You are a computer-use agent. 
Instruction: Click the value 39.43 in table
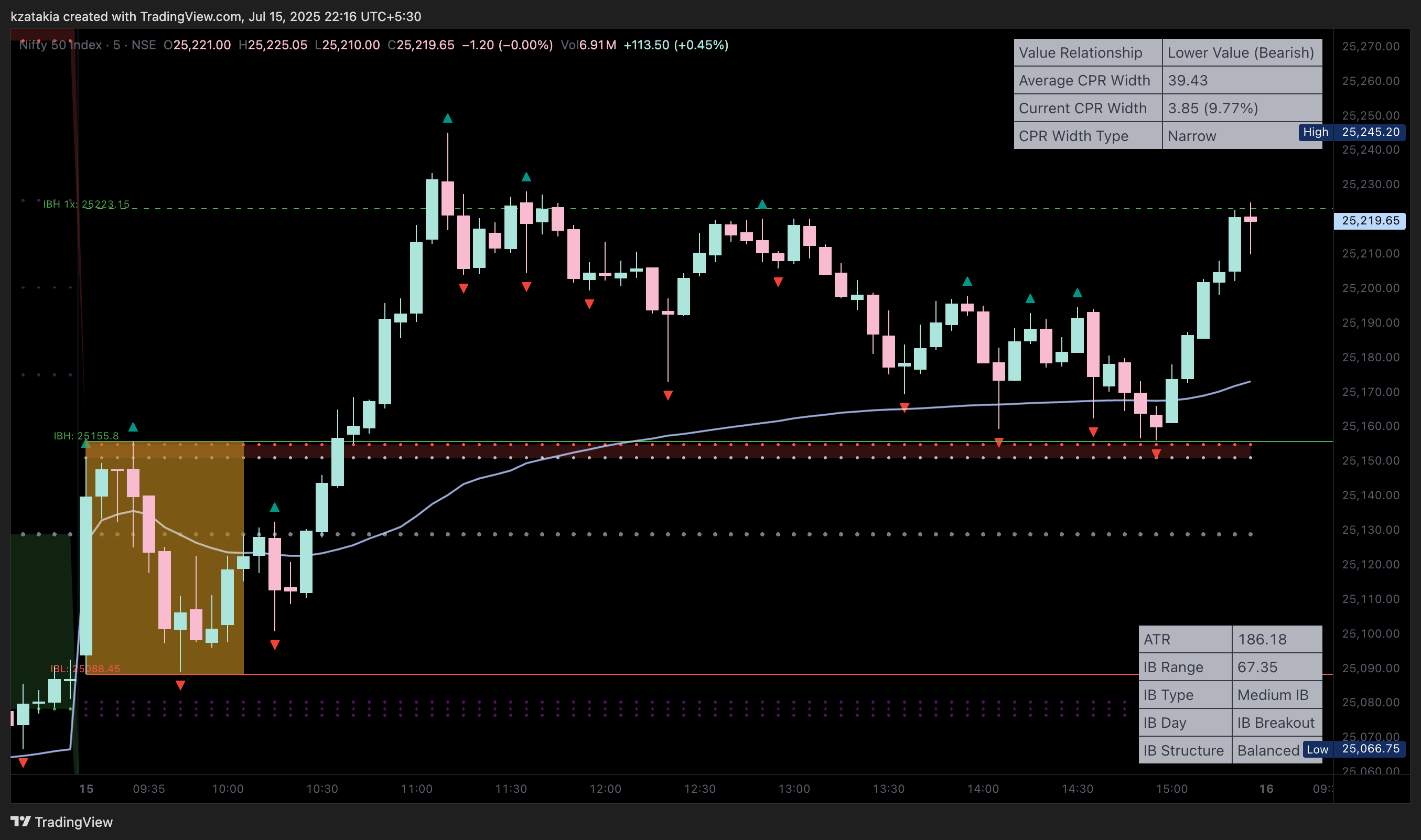pyautogui.click(x=1242, y=80)
